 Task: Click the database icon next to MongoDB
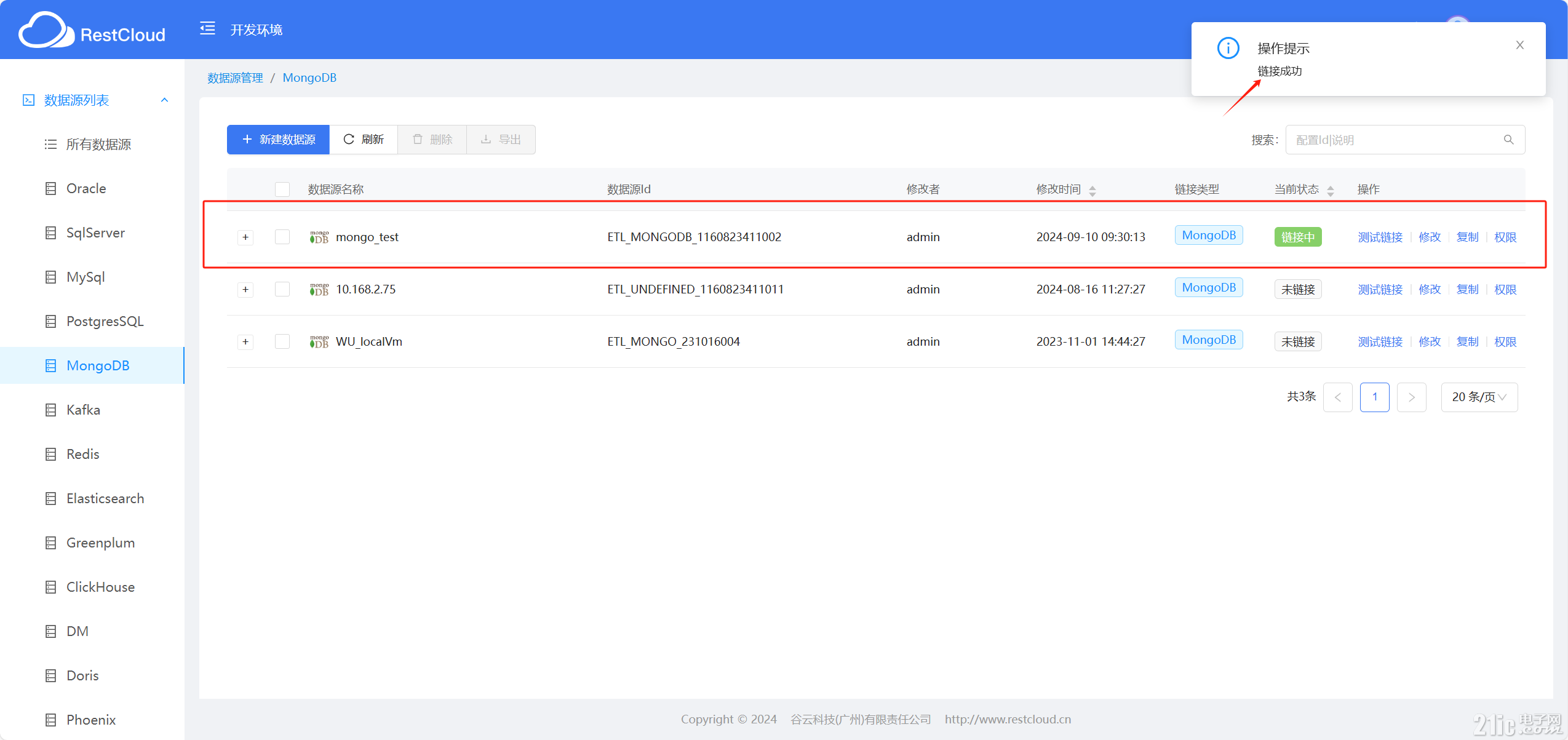(50, 365)
